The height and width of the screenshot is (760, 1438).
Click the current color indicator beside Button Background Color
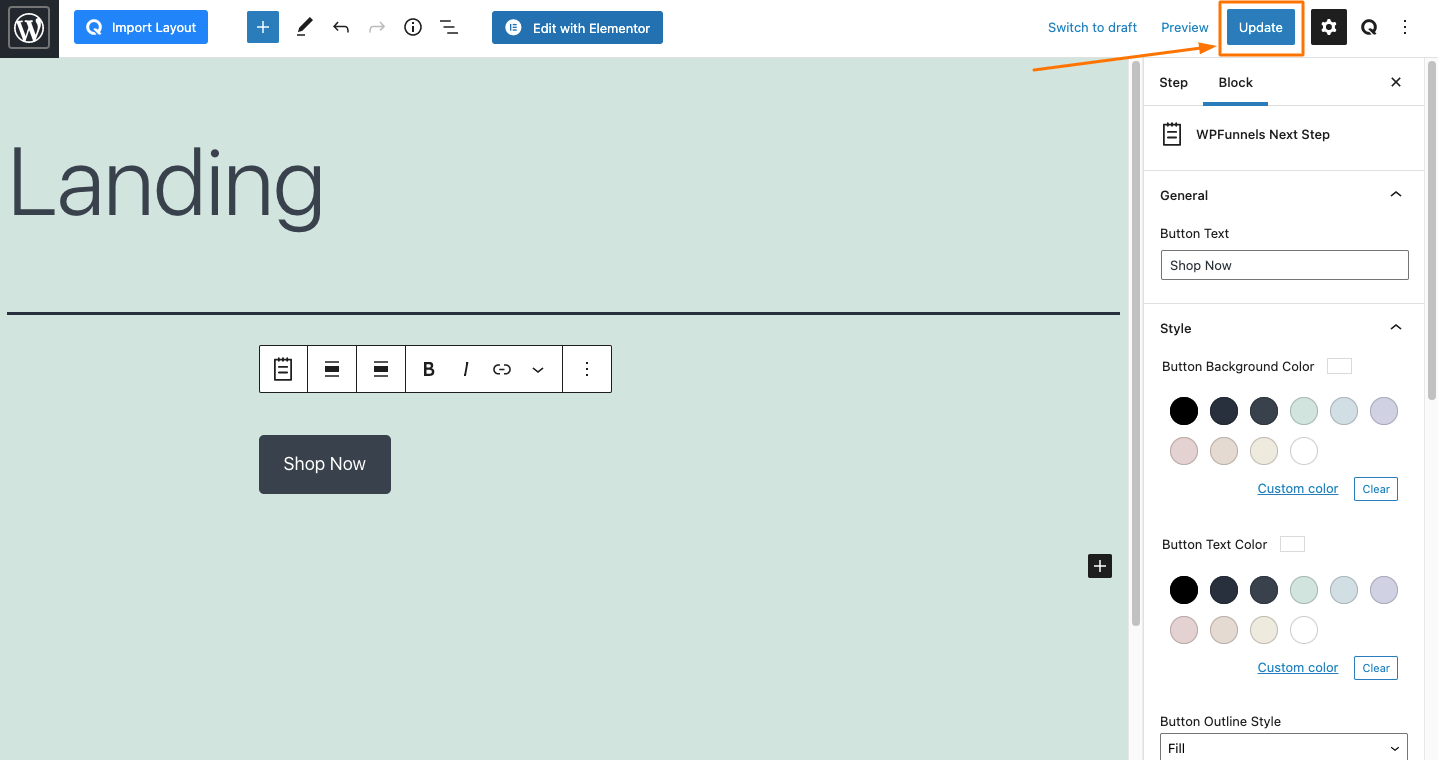pos(1339,366)
